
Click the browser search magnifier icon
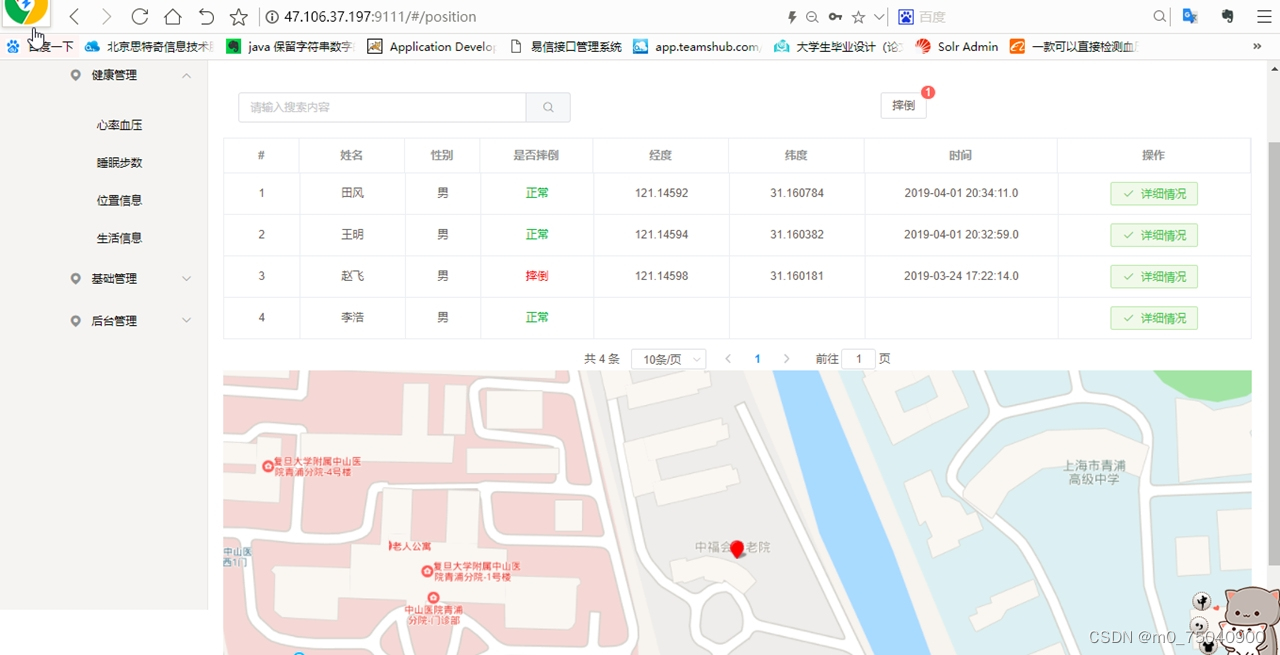coord(1160,17)
